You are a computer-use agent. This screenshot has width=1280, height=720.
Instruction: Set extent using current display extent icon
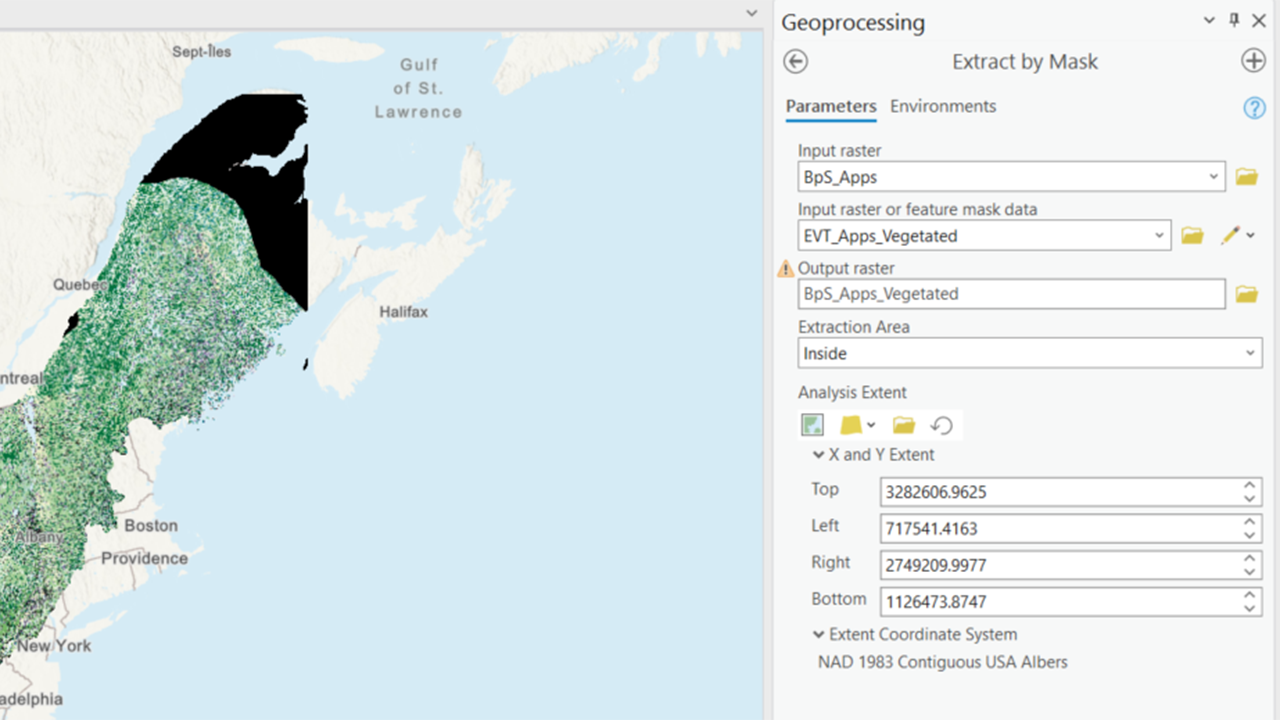coord(812,424)
